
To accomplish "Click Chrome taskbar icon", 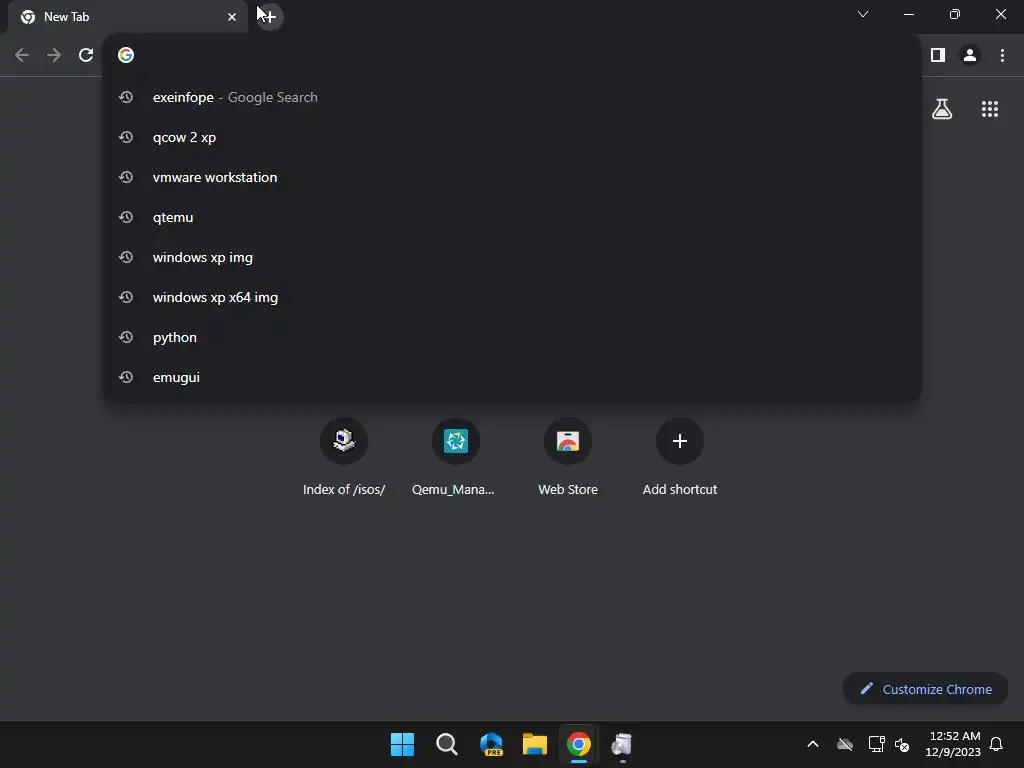I will click(579, 744).
